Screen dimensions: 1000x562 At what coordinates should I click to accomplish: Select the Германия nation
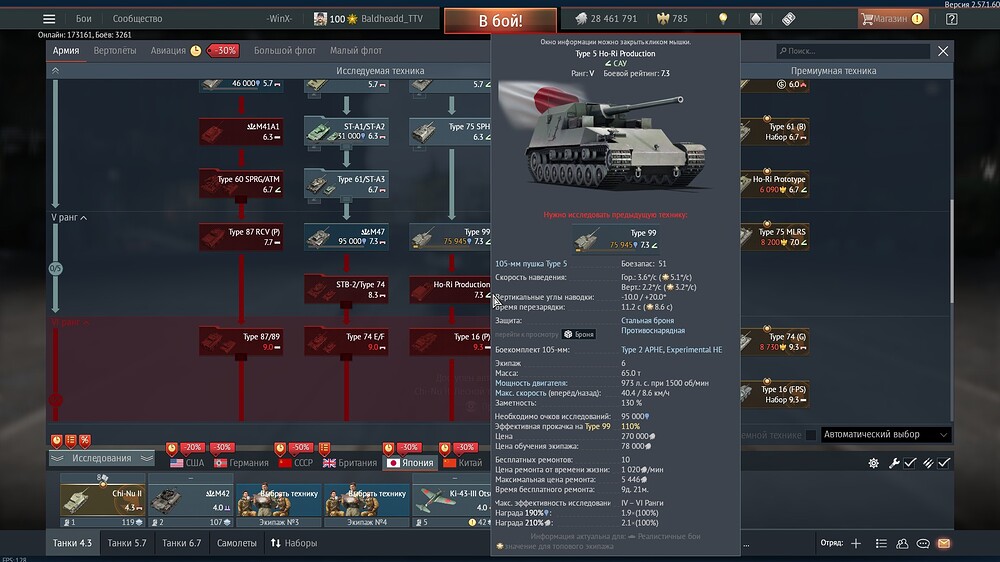(241, 462)
